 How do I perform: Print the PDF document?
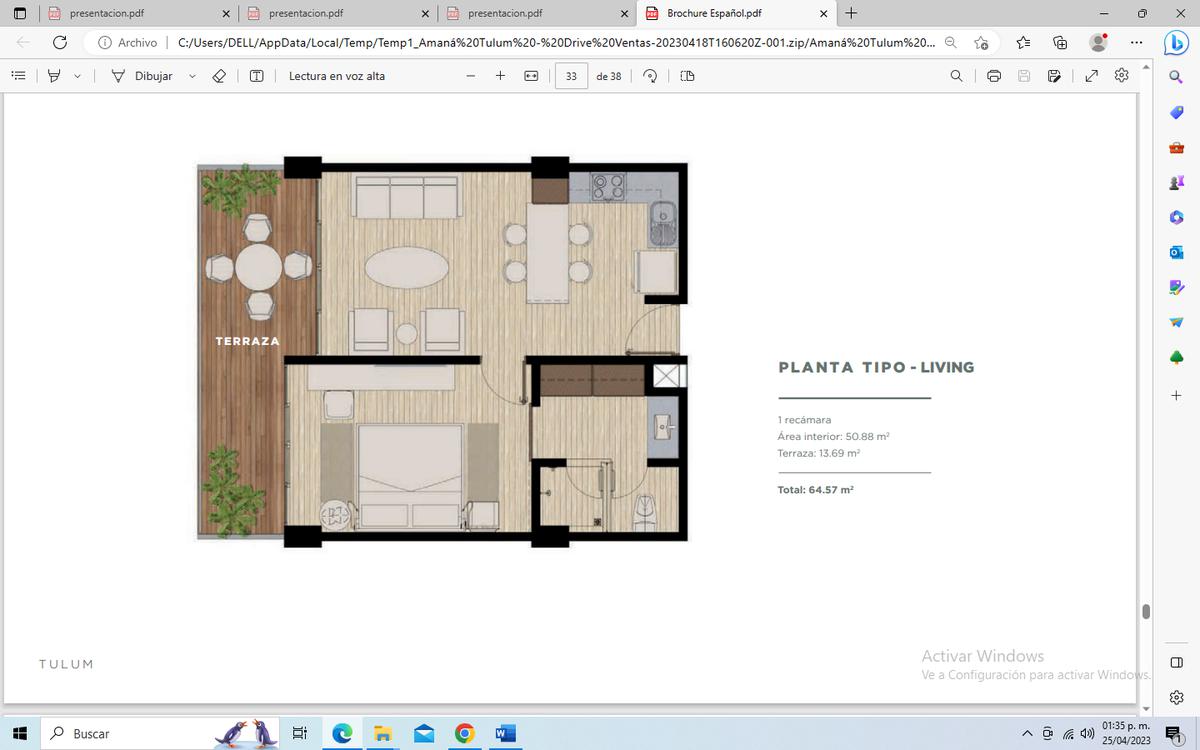pos(994,76)
